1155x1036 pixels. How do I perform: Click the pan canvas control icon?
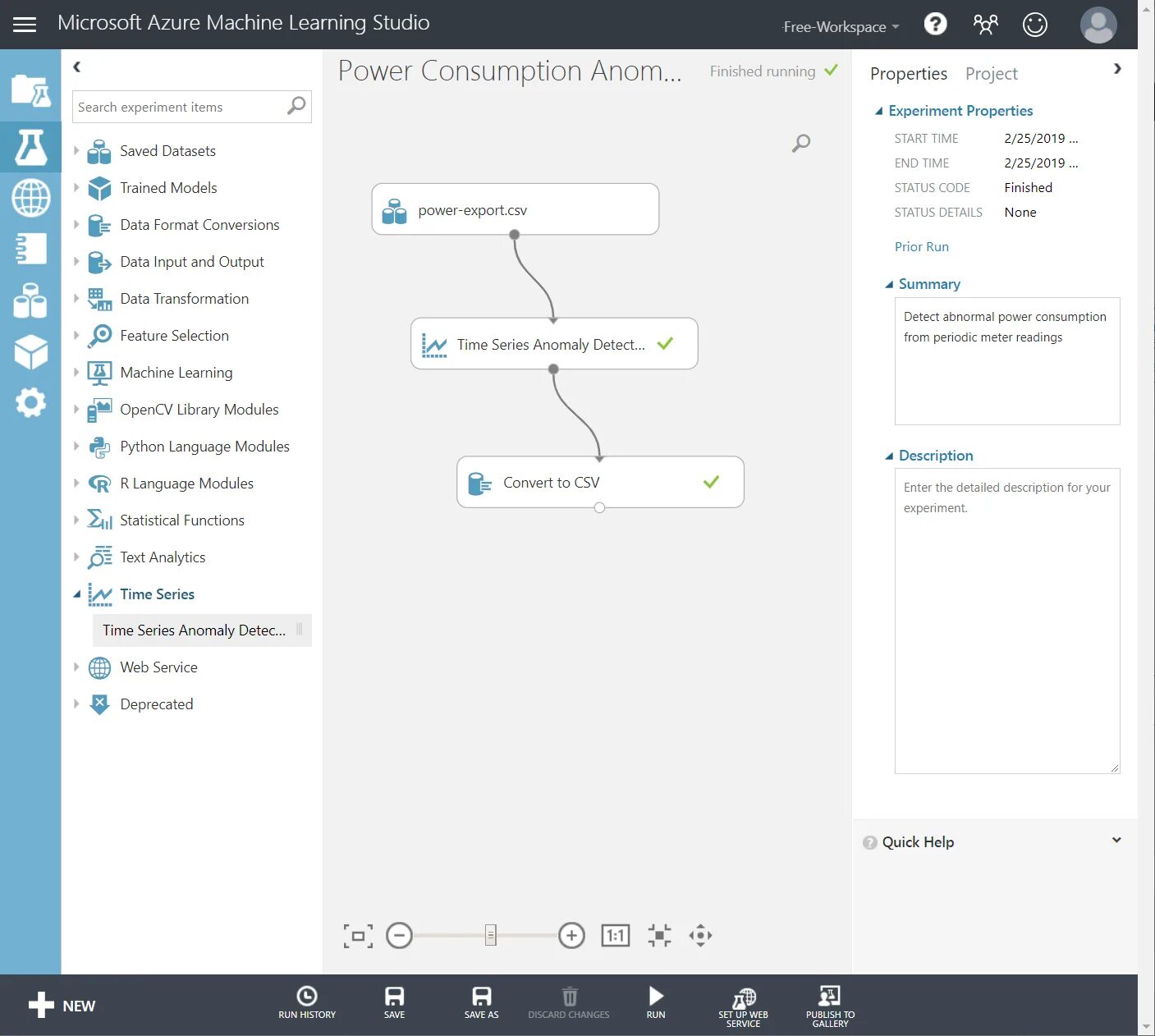[x=700, y=935]
